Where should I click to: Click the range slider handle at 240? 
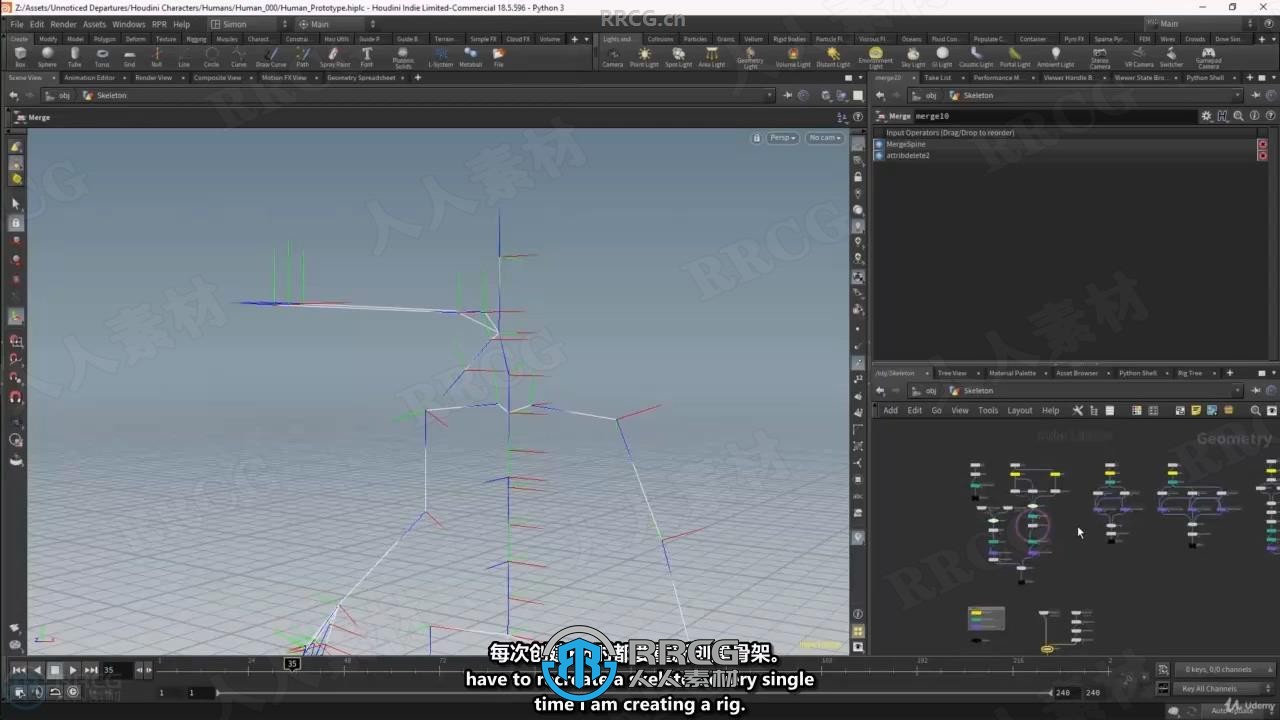coord(1052,692)
